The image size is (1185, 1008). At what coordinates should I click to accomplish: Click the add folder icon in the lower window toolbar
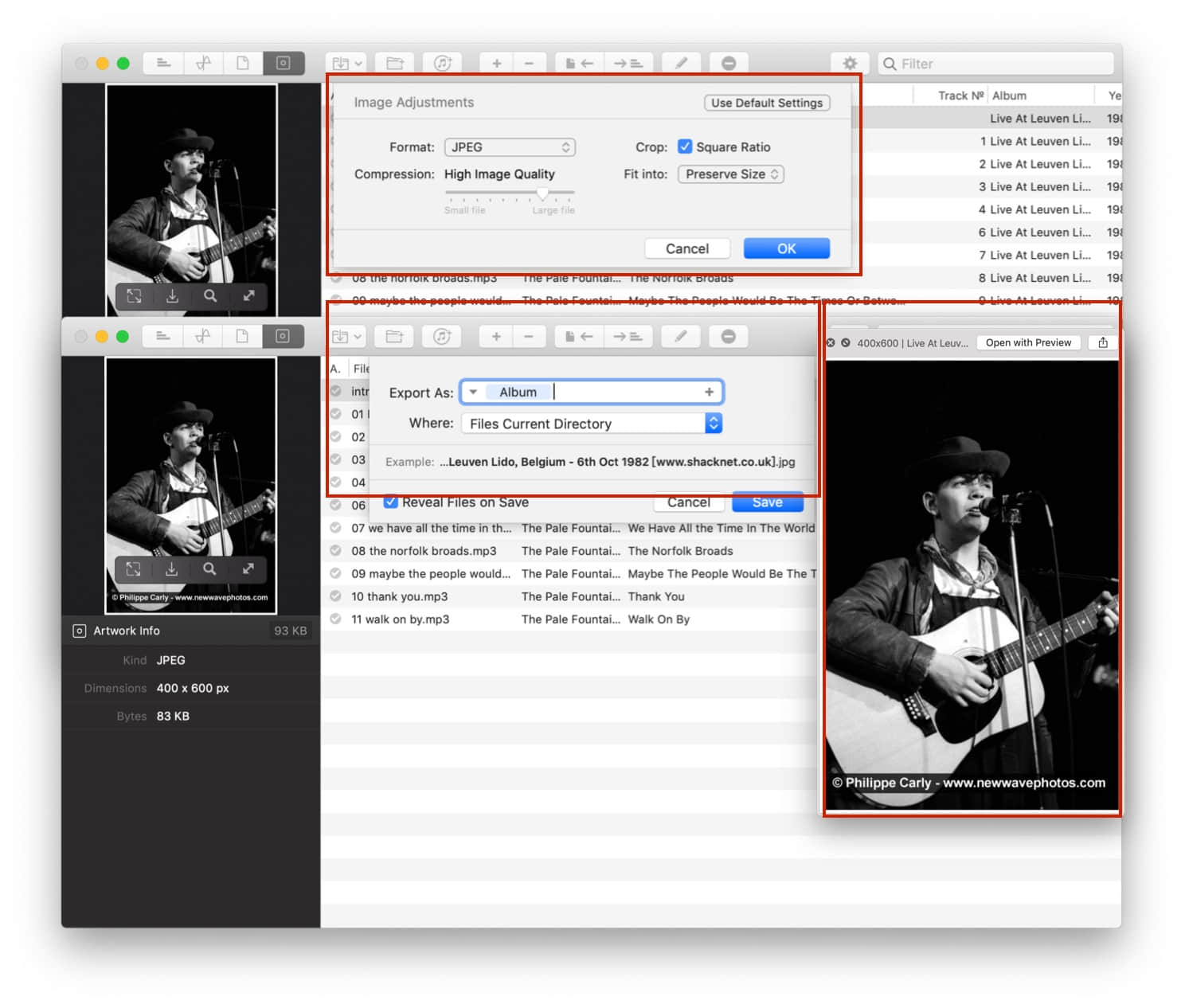(x=394, y=337)
